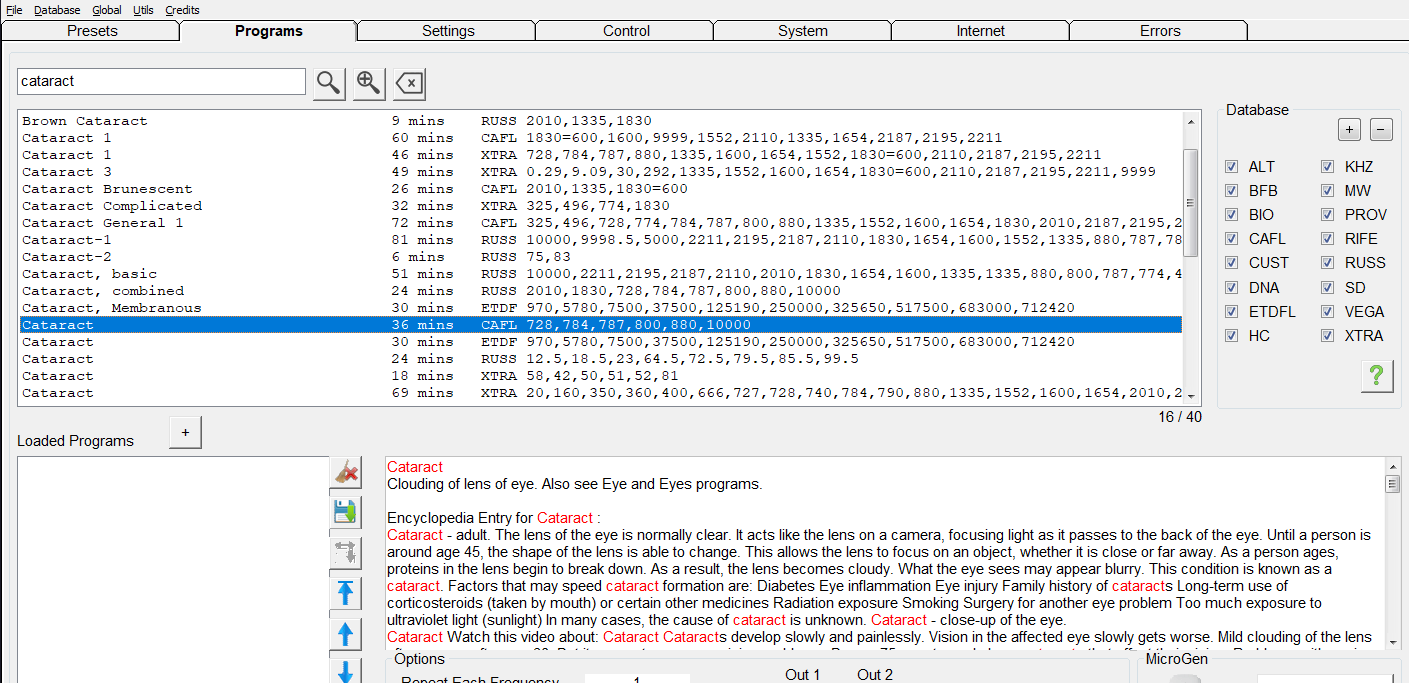Image resolution: width=1409 pixels, height=683 pixels.
Task: Click the broom clear loaded programs icon
Action: pyautogui.click(x=346, y=473)
